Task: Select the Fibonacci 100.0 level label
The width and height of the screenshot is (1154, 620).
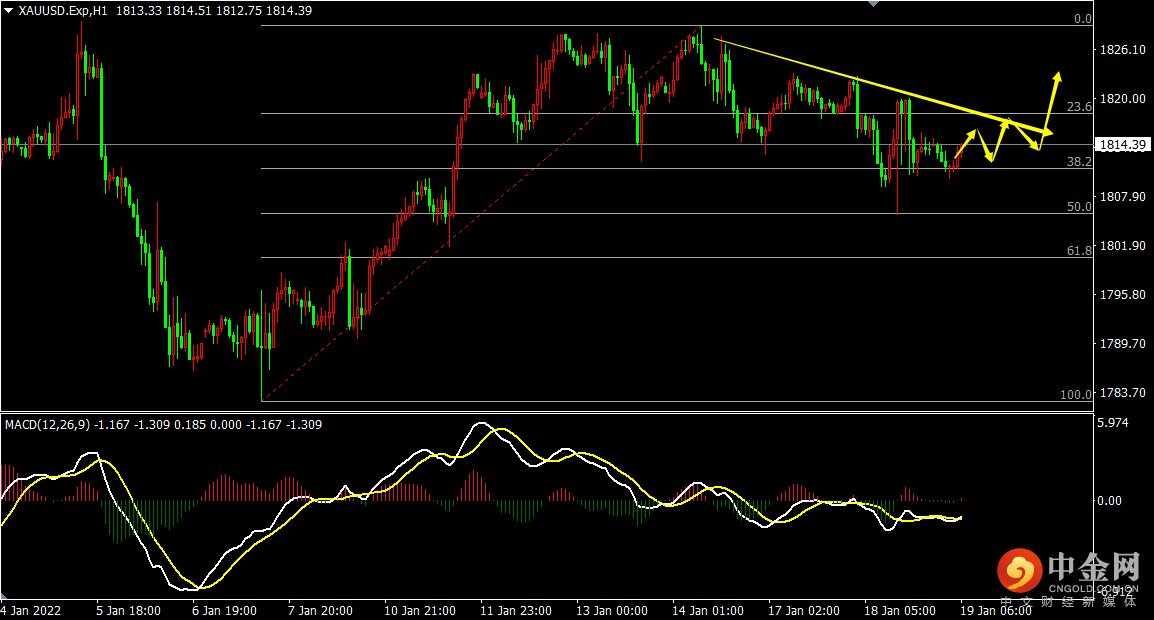Action: point(1076,395)
